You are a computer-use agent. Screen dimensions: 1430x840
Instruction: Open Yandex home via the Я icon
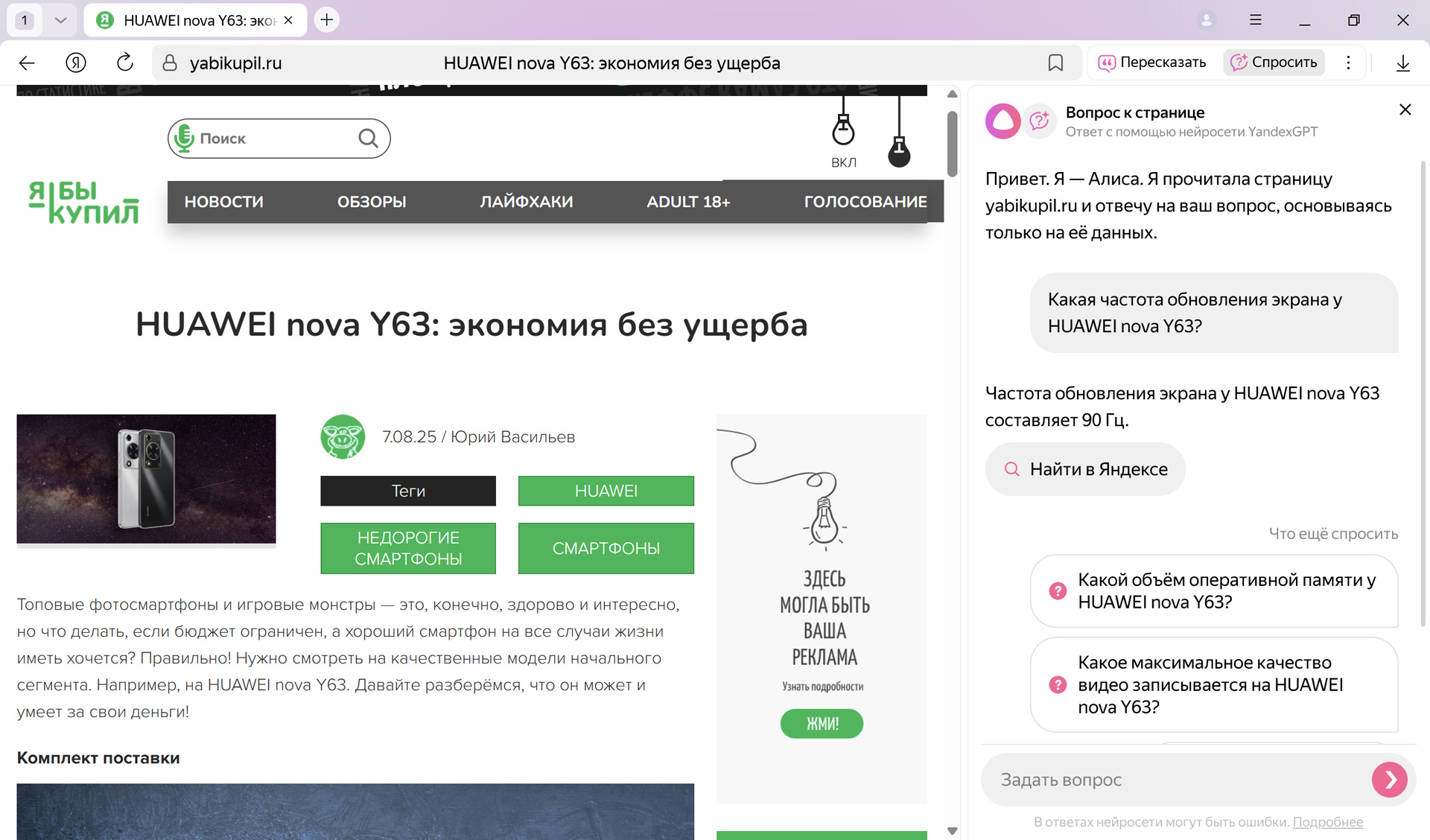pyautogui.click(x=75, y=63)
